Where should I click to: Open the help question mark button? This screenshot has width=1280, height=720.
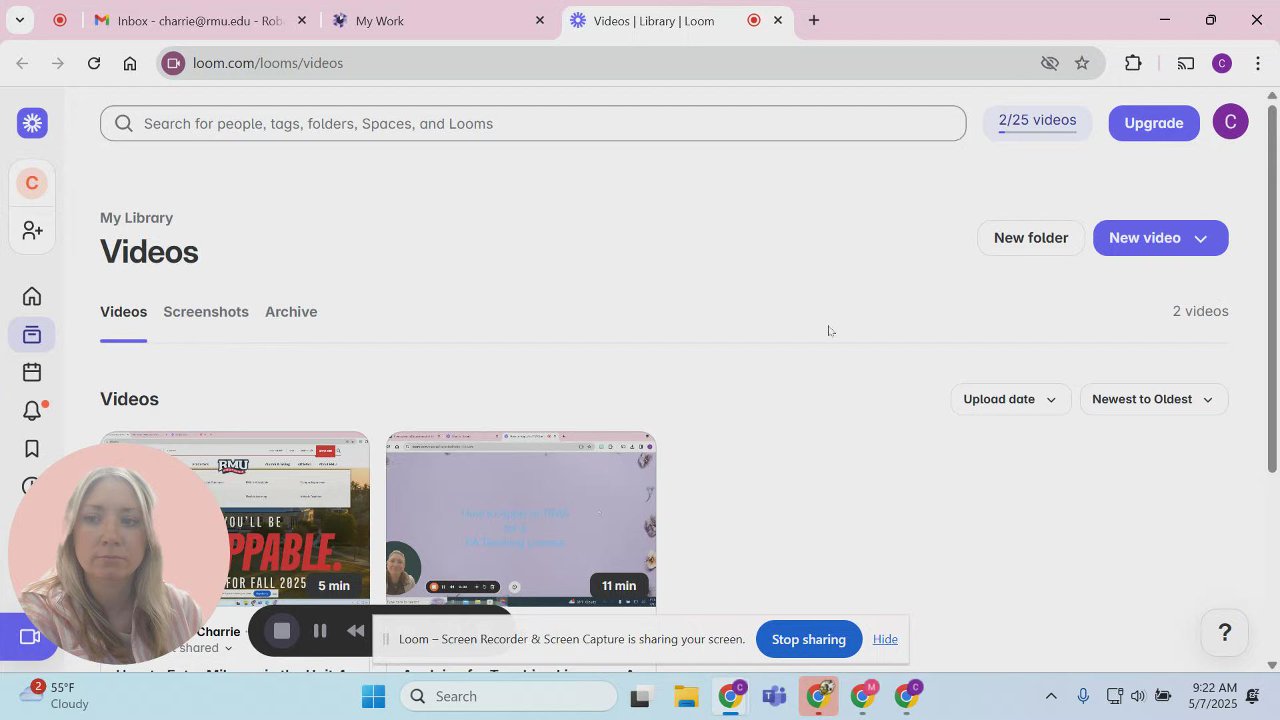[x=1224, y=632]
